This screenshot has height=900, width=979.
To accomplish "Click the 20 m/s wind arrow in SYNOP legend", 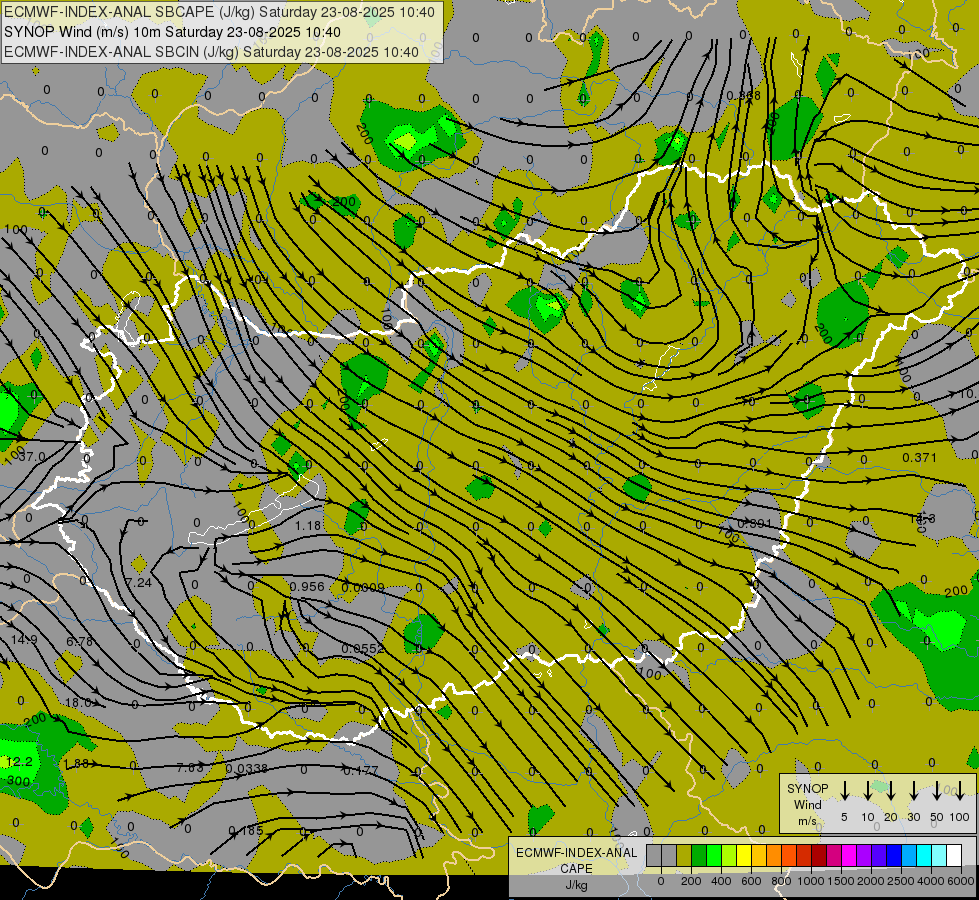I will 890,791.
